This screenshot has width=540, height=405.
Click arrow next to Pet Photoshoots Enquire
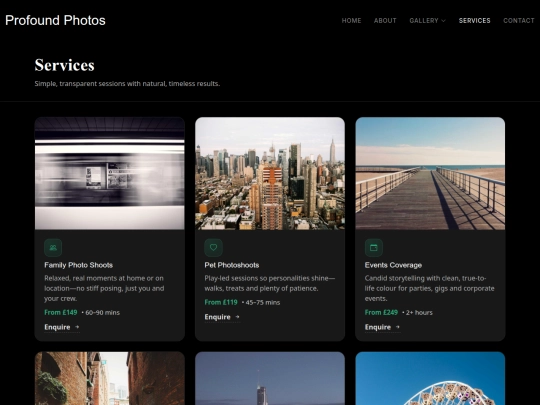[x=237, y=316]
